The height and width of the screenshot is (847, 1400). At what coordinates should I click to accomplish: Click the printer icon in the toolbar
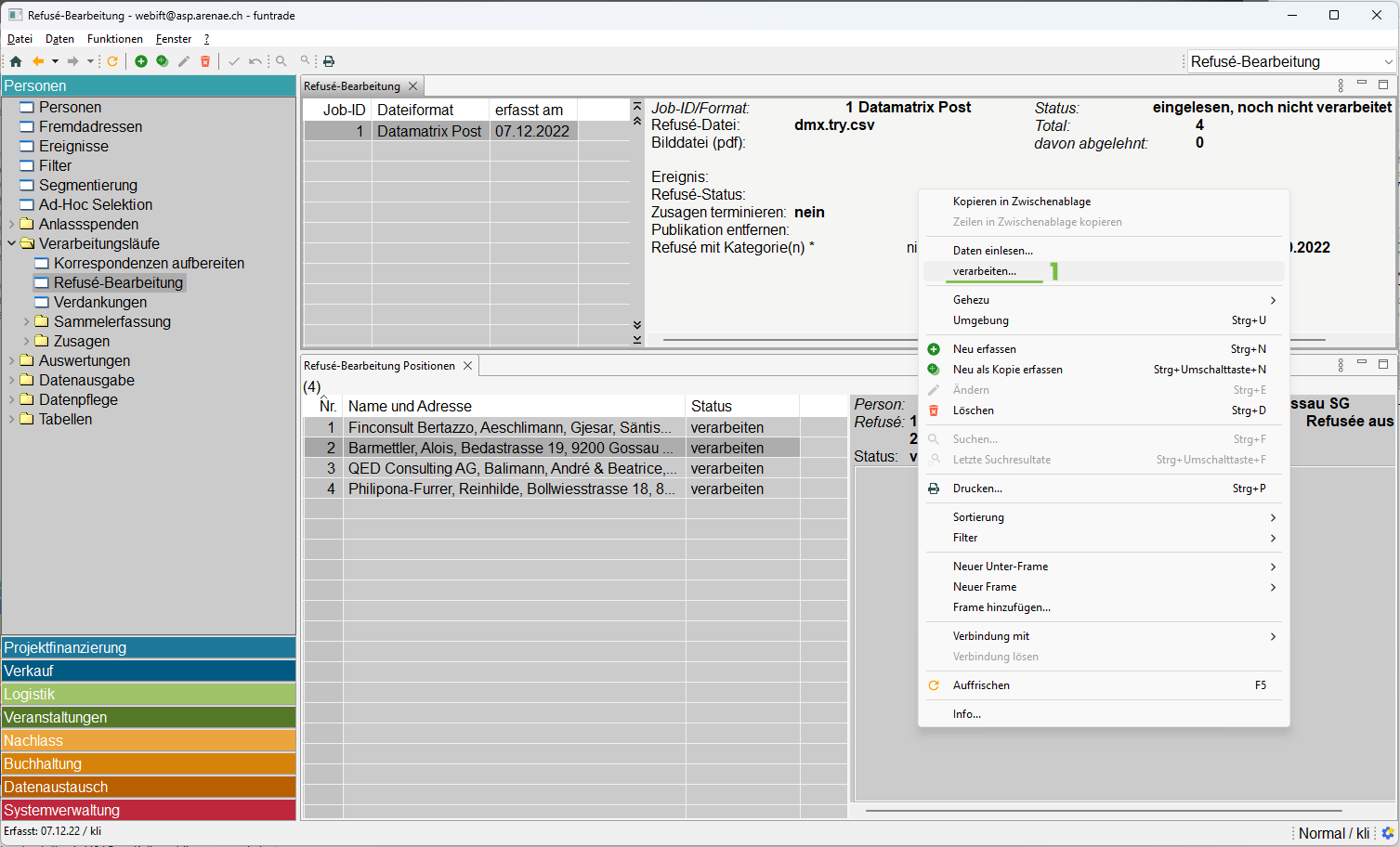pyautogui.click(x=329, y=61)
